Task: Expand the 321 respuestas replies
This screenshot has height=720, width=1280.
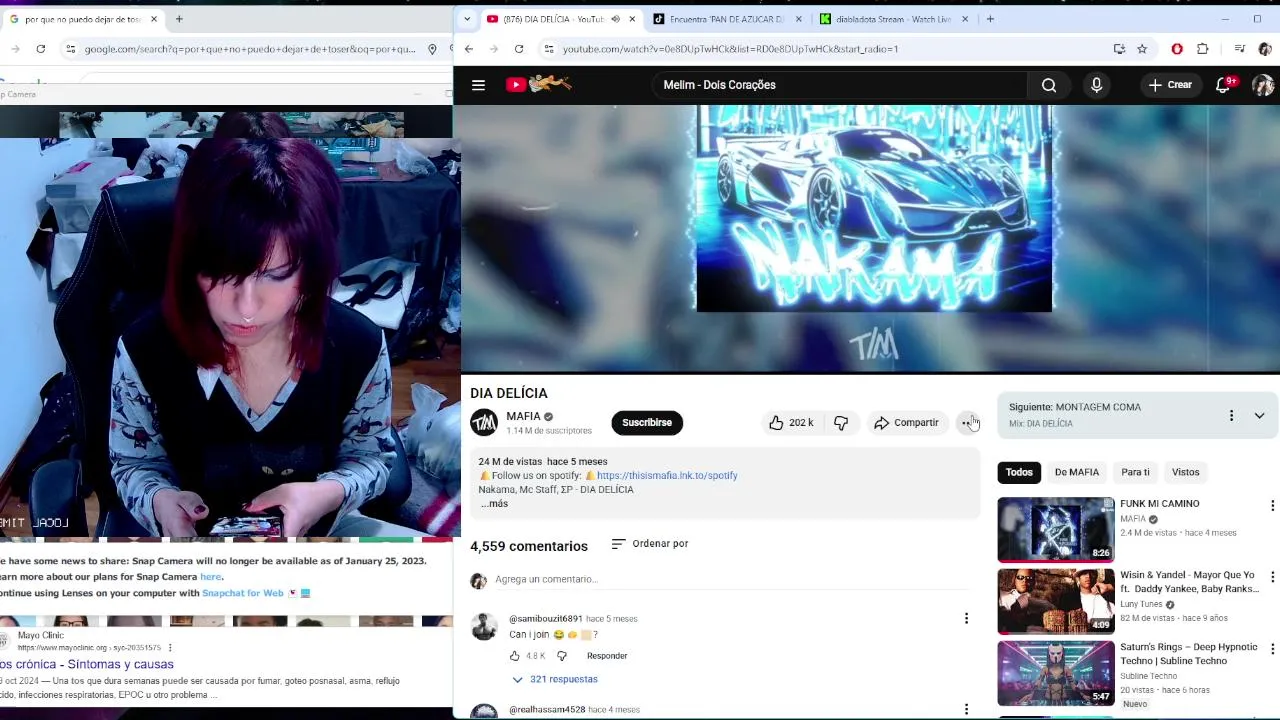Action: click(x=555, y=679)
